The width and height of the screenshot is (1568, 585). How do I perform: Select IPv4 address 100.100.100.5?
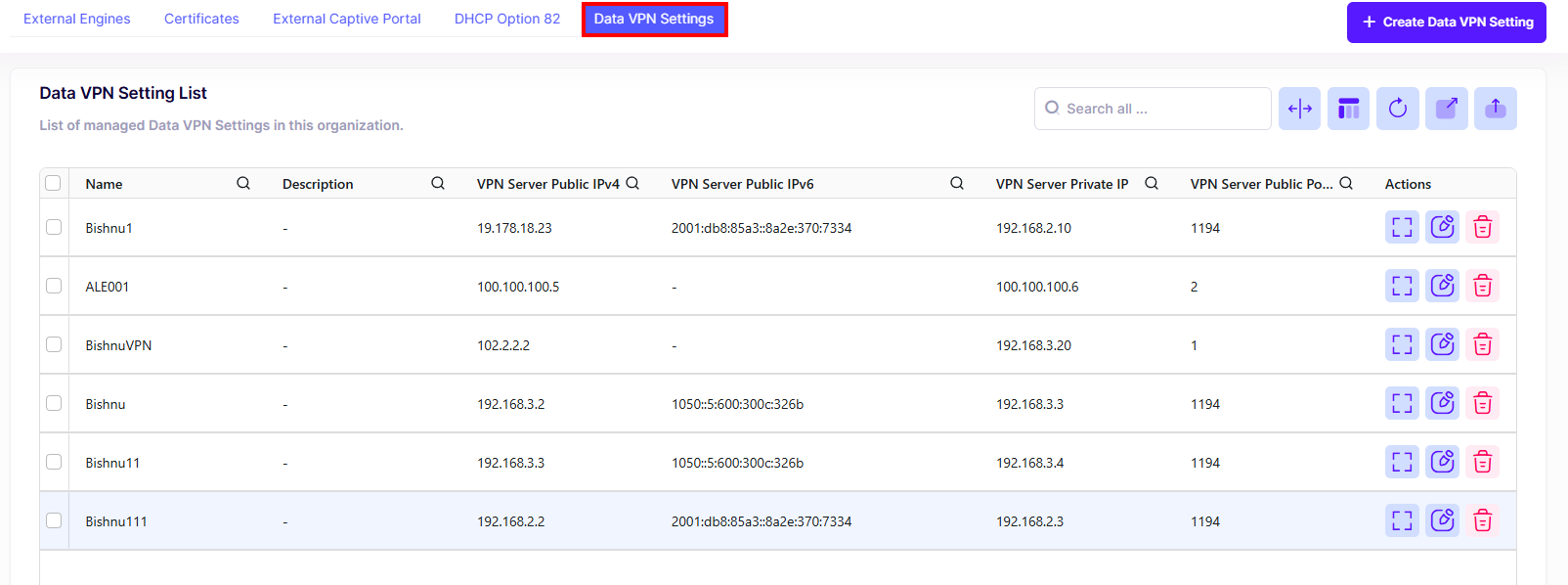pos(518,287)
